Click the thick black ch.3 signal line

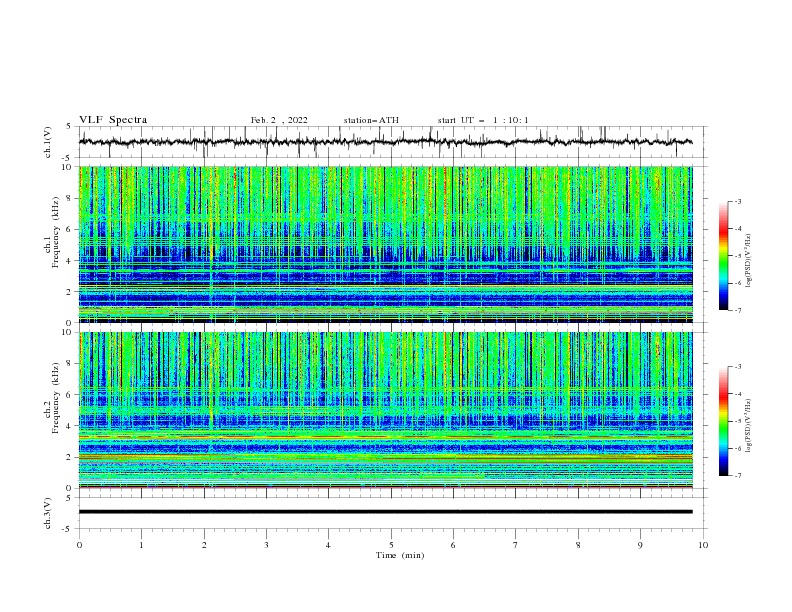(385, 512)
